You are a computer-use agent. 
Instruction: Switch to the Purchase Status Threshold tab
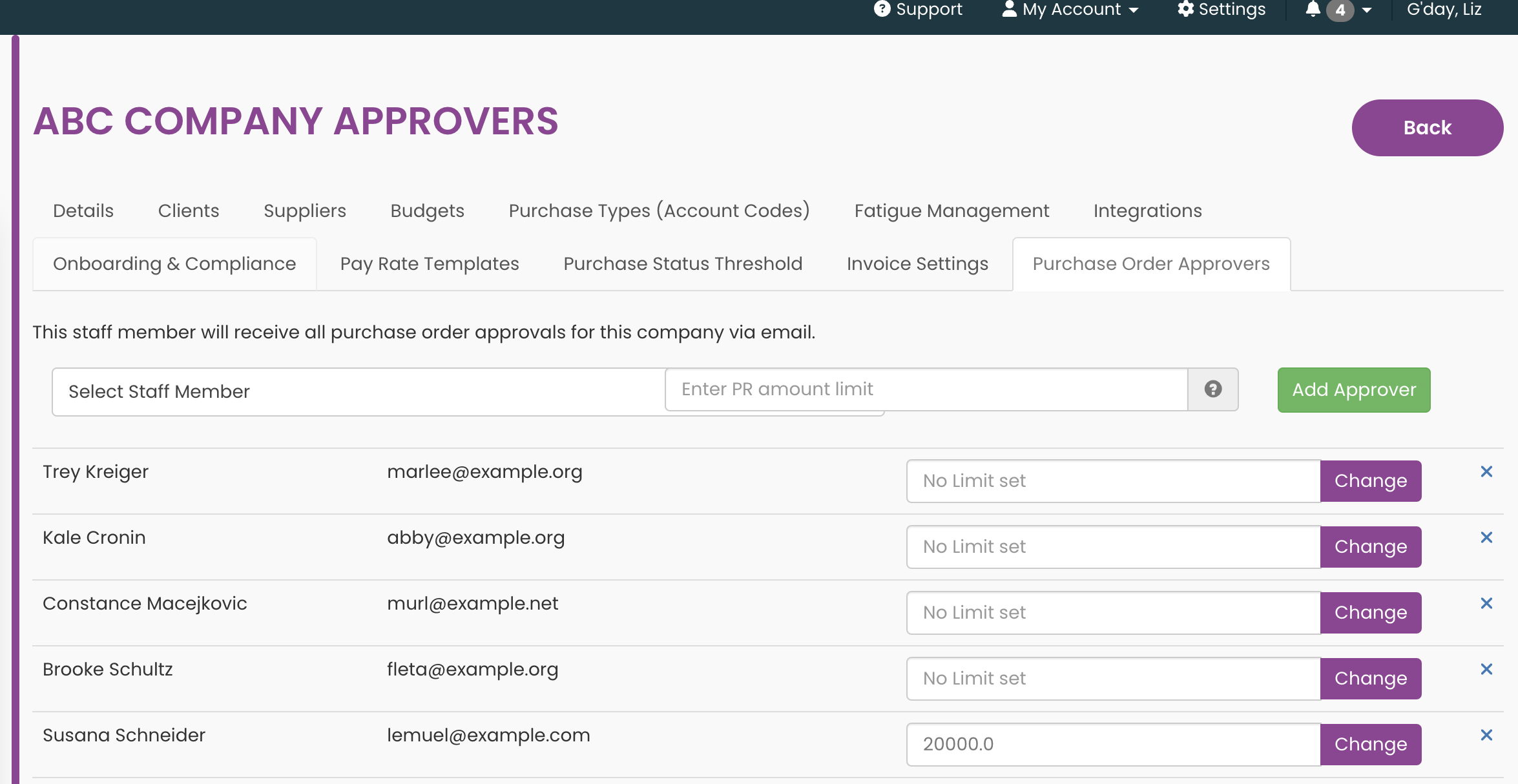(683, 263)
